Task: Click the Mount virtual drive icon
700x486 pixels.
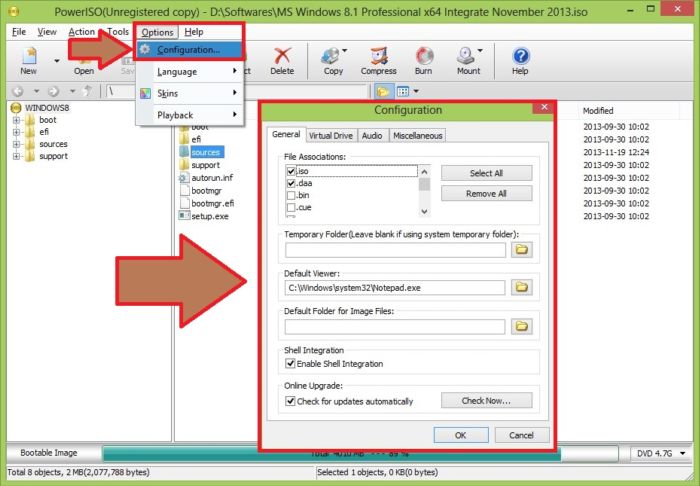Action: pos(468,56)
